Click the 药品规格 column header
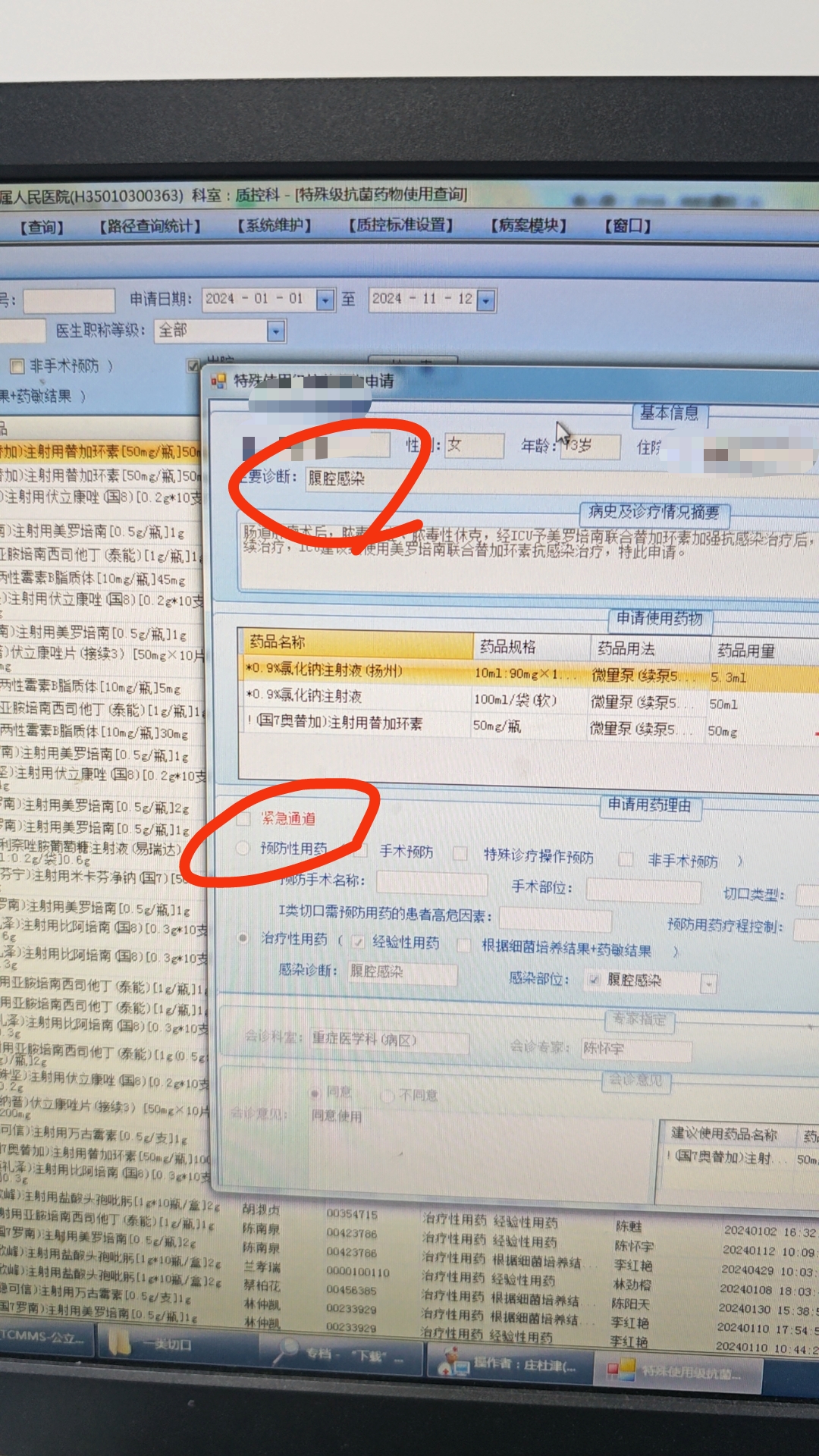This screenshot has width=819, height=1456. click(x=532, y=646)
